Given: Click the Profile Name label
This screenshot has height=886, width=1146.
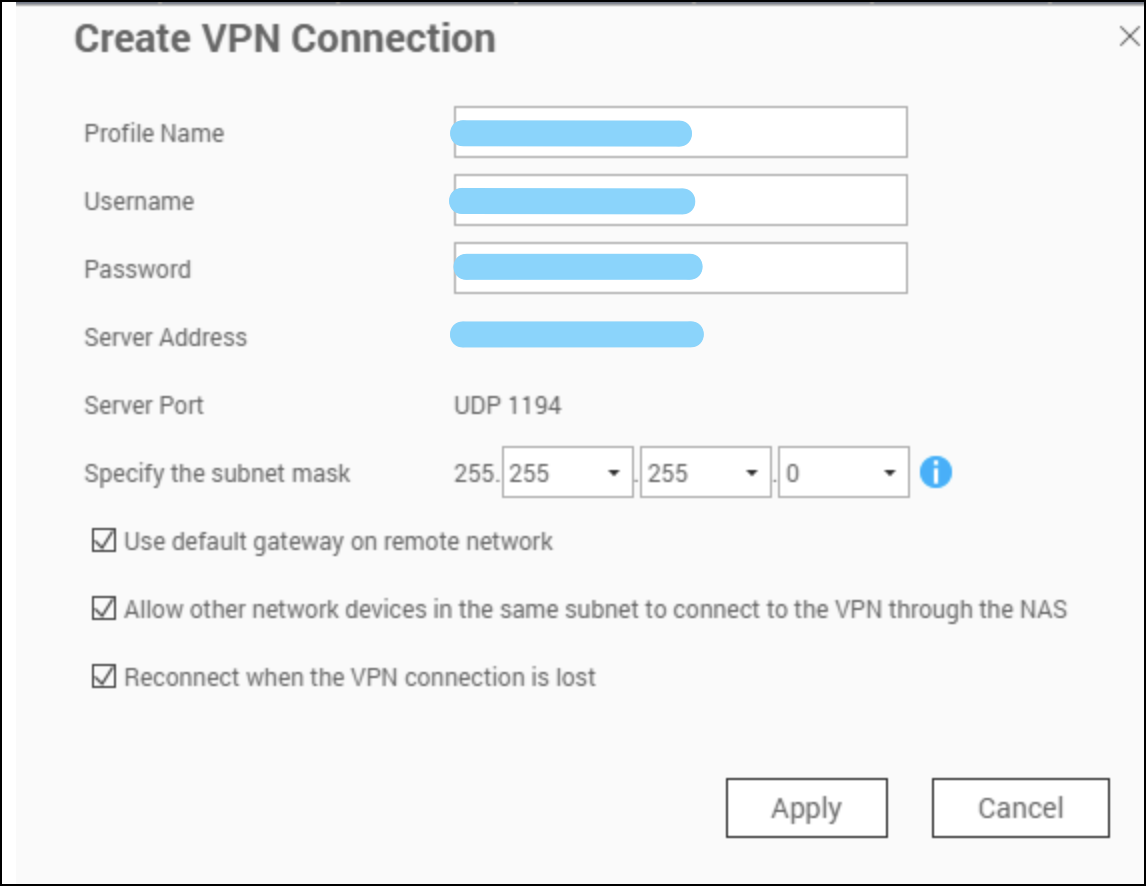Looking at the screenshot, I should coord(154,134).
